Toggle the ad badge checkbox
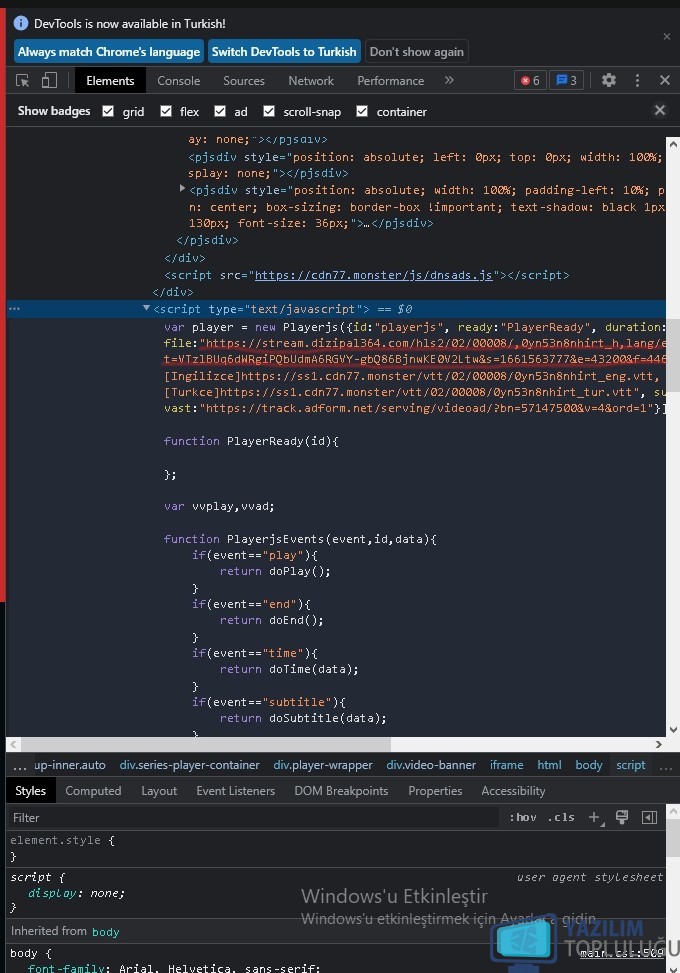The width and height of the screenshot is (680, 973). tap(220, 111)
